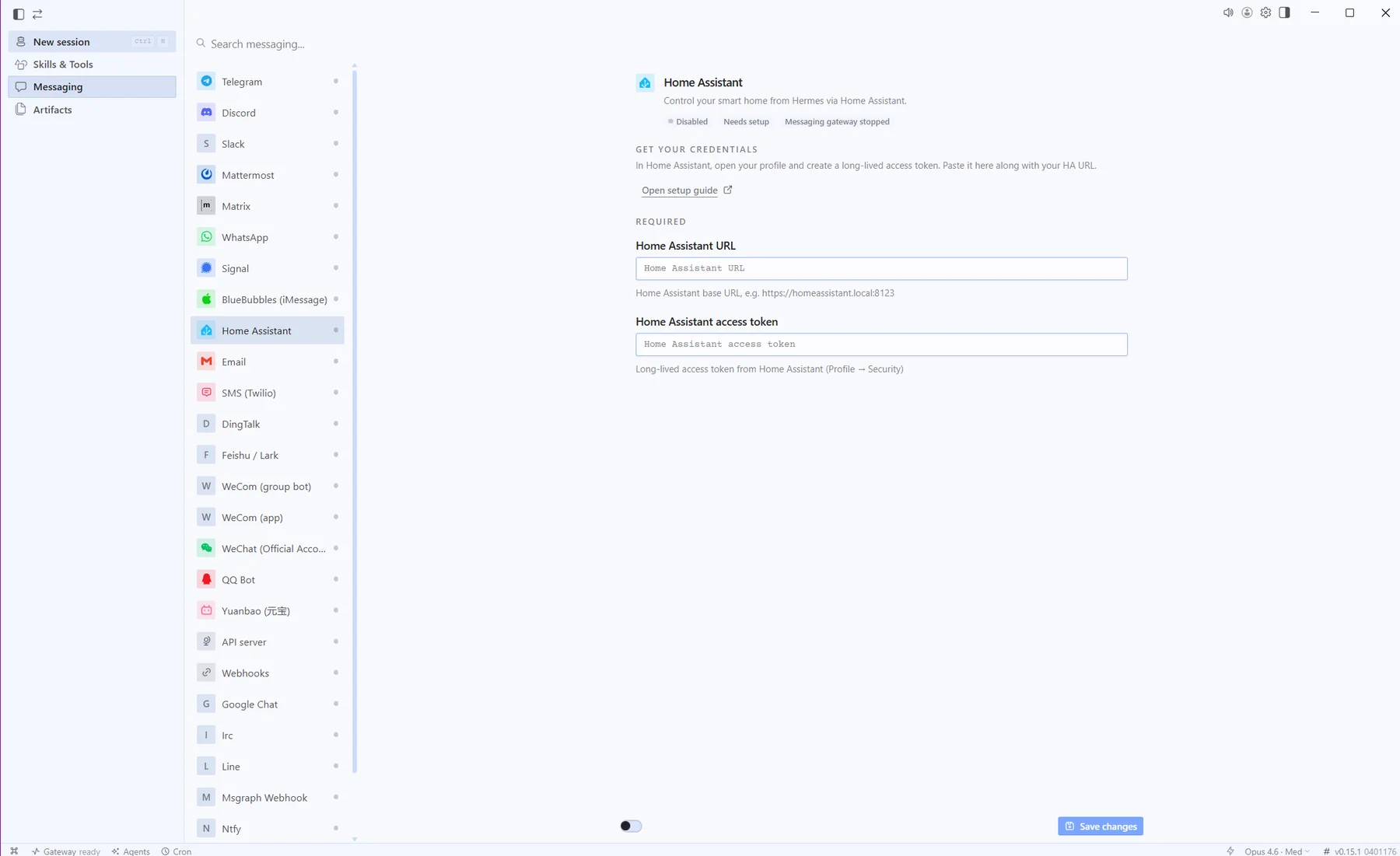Image resolution: width=1400 pixels, height=856 pixels.
Task: Select the Mattermost platform icon
Action: pyautogui.click(x=206, y=174)
